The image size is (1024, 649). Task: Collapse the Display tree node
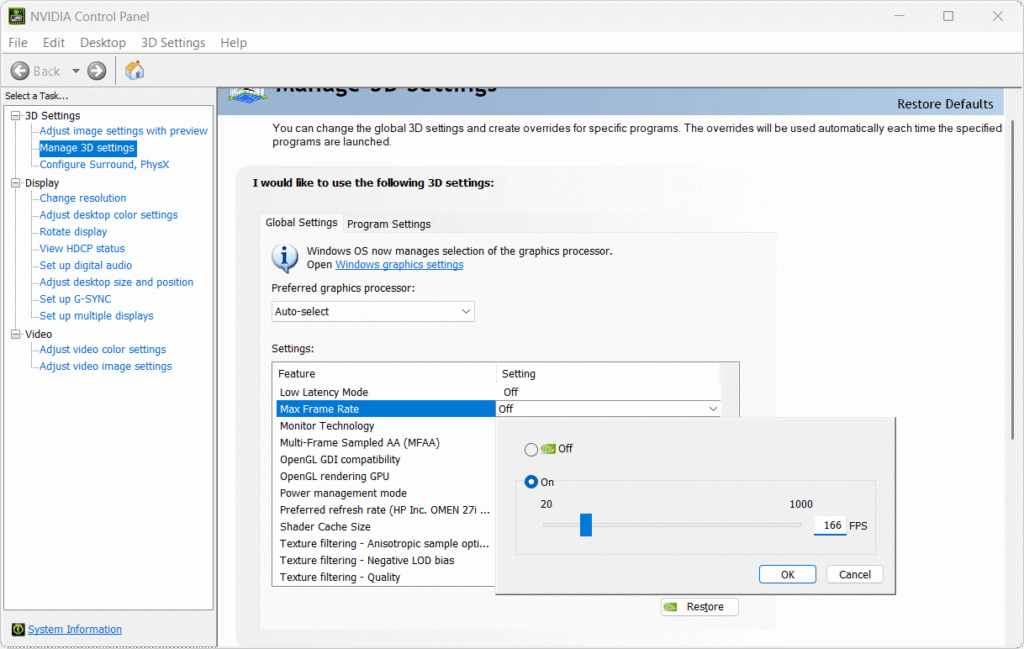tap(16, 183)
